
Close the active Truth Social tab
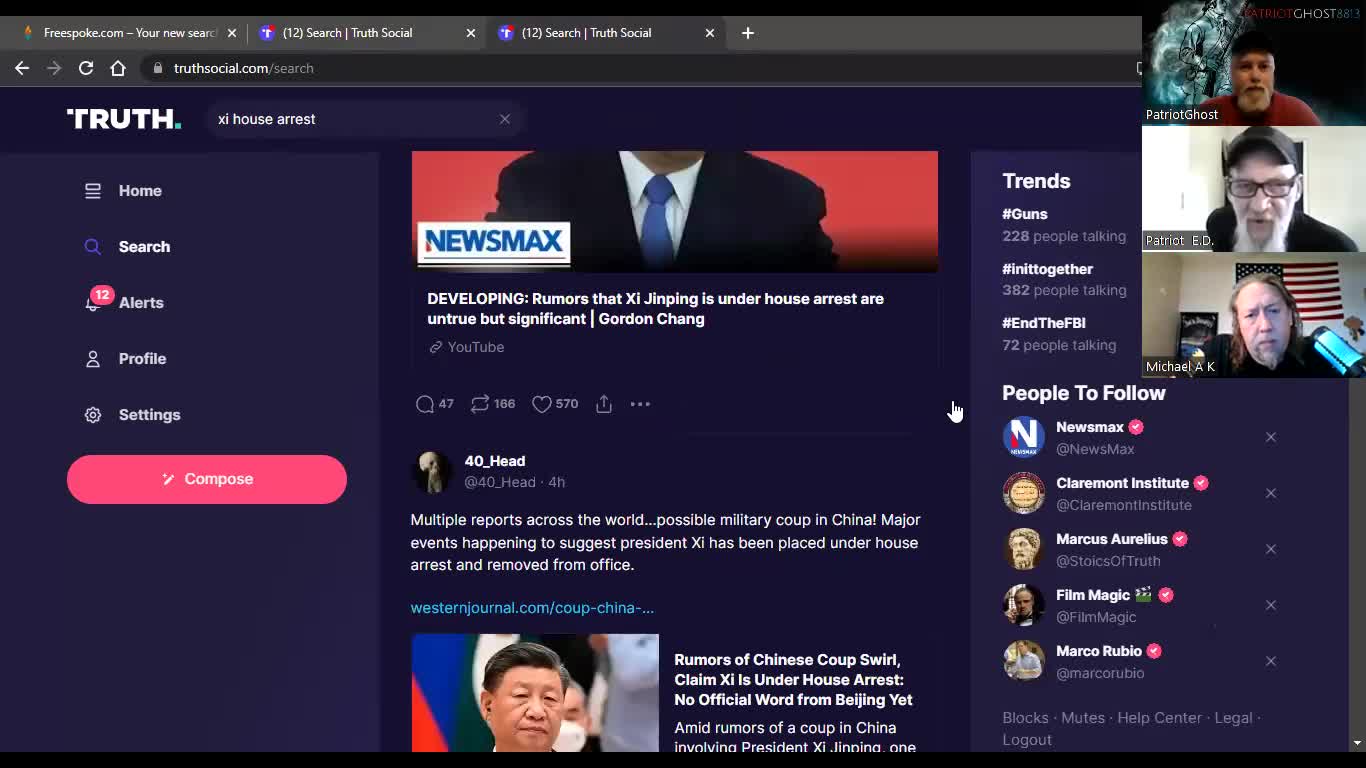pos(710,33)
